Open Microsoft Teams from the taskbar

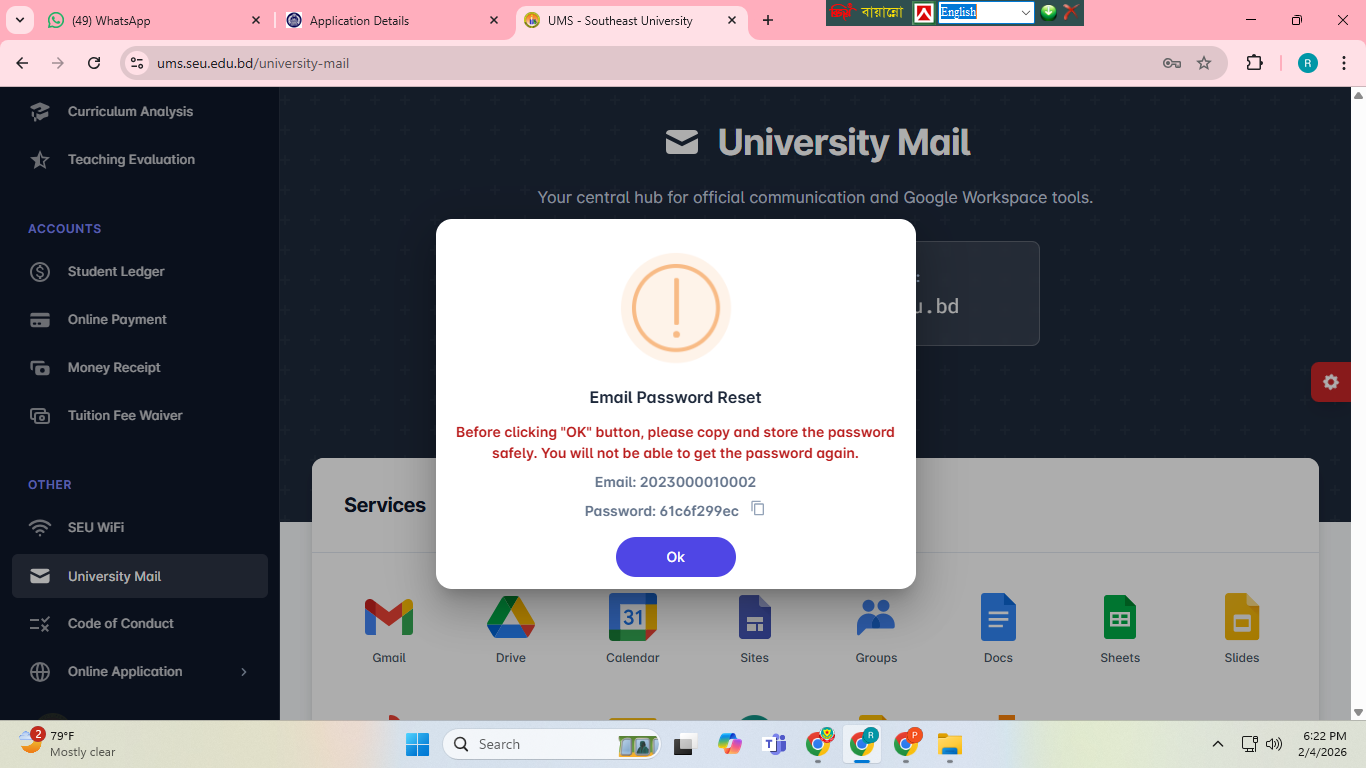(774, 744)
